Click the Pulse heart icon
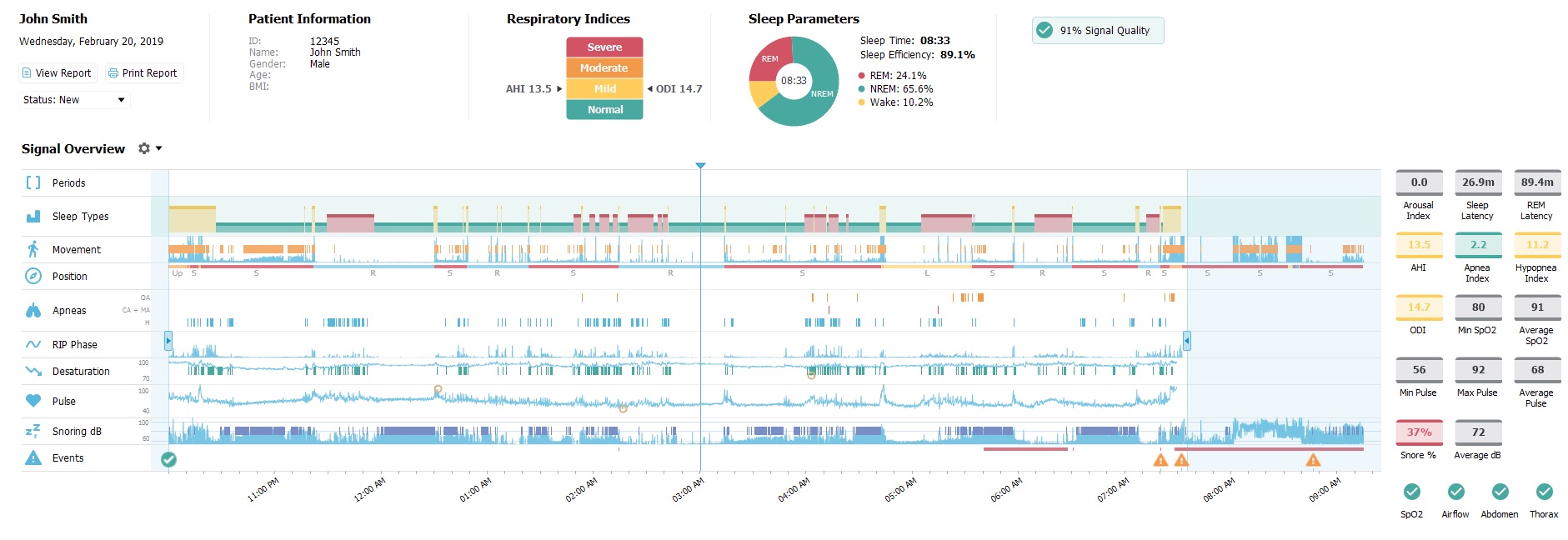The width and height of the screenshot is (1568, 540). [33, 401]
